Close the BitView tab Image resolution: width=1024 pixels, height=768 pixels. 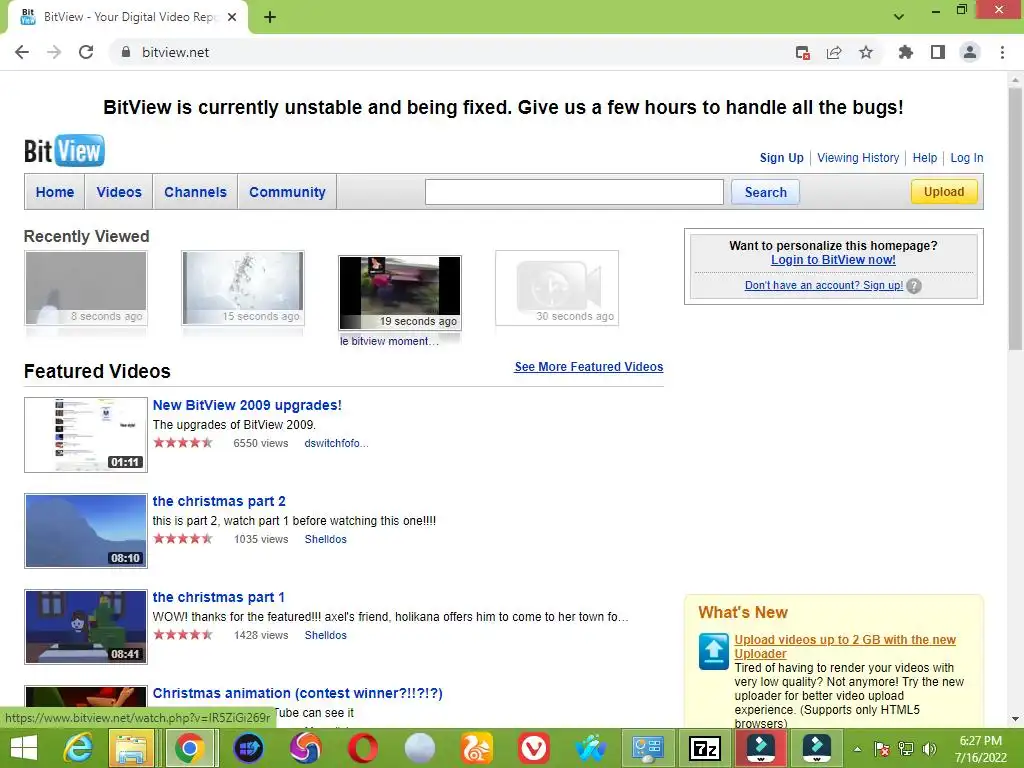coord(232,17)
